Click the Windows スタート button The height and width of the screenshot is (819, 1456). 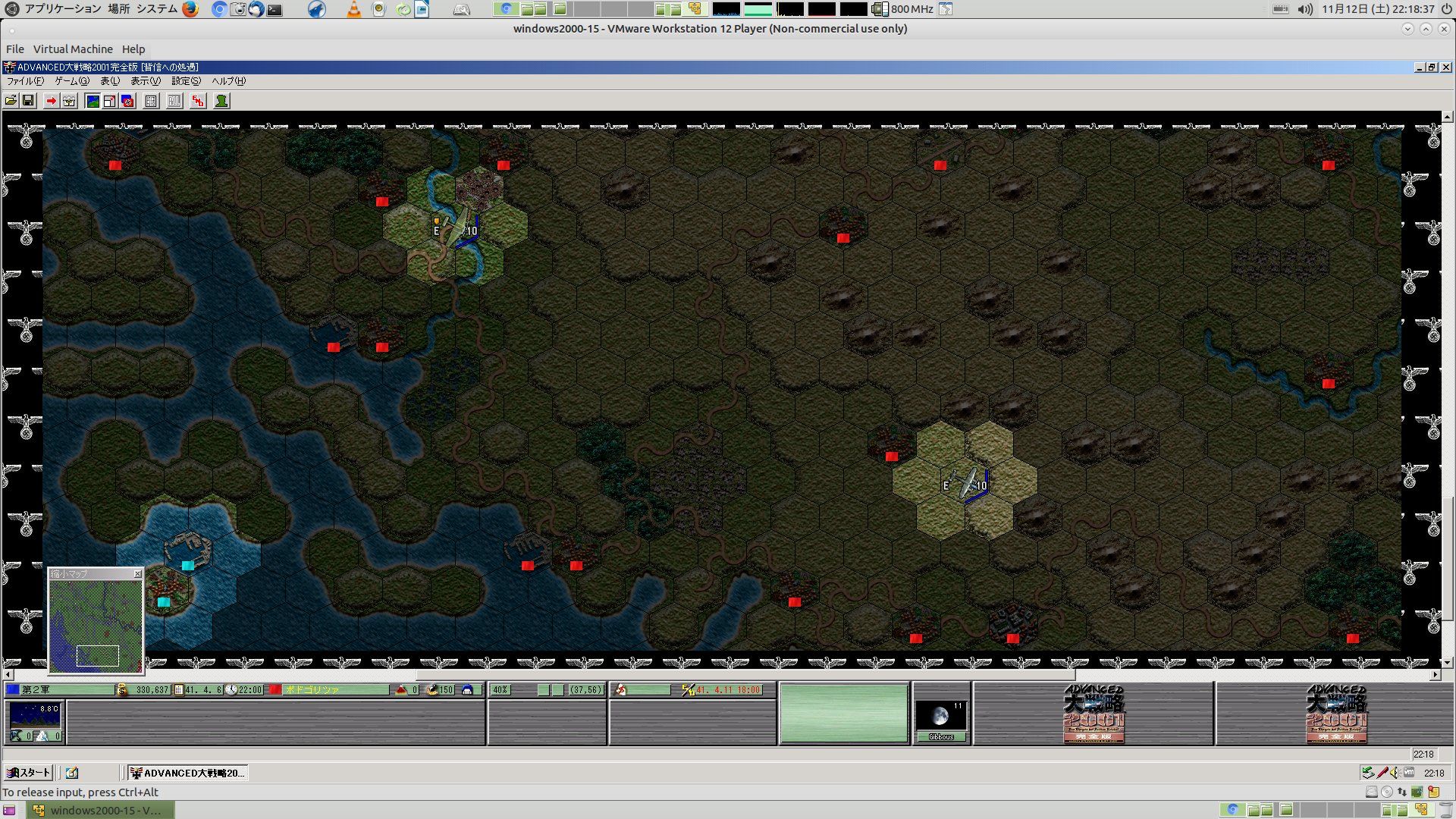pyautogui.click(x=29, y=773)
